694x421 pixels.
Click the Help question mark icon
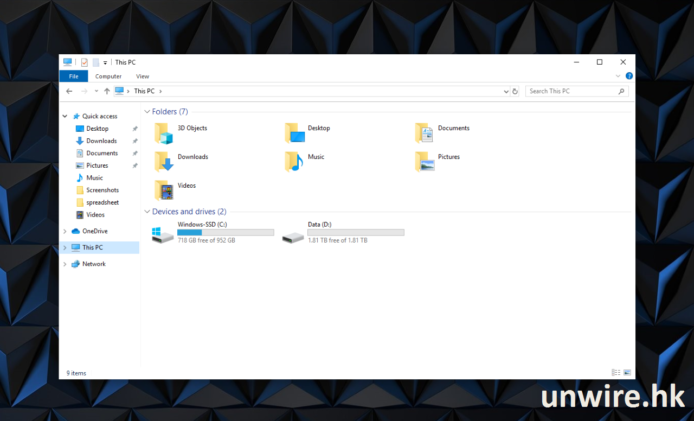pos(629,76)
